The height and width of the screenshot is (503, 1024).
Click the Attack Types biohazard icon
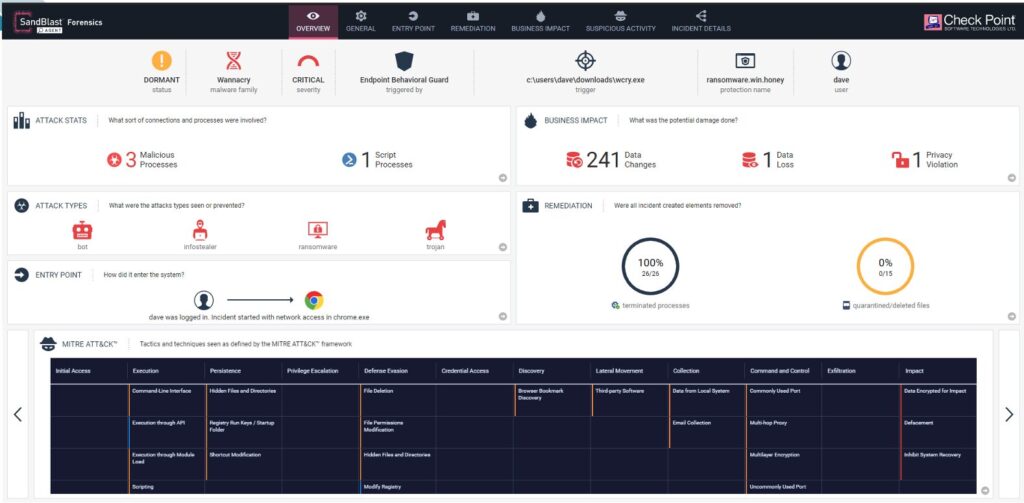click(22, 206)
